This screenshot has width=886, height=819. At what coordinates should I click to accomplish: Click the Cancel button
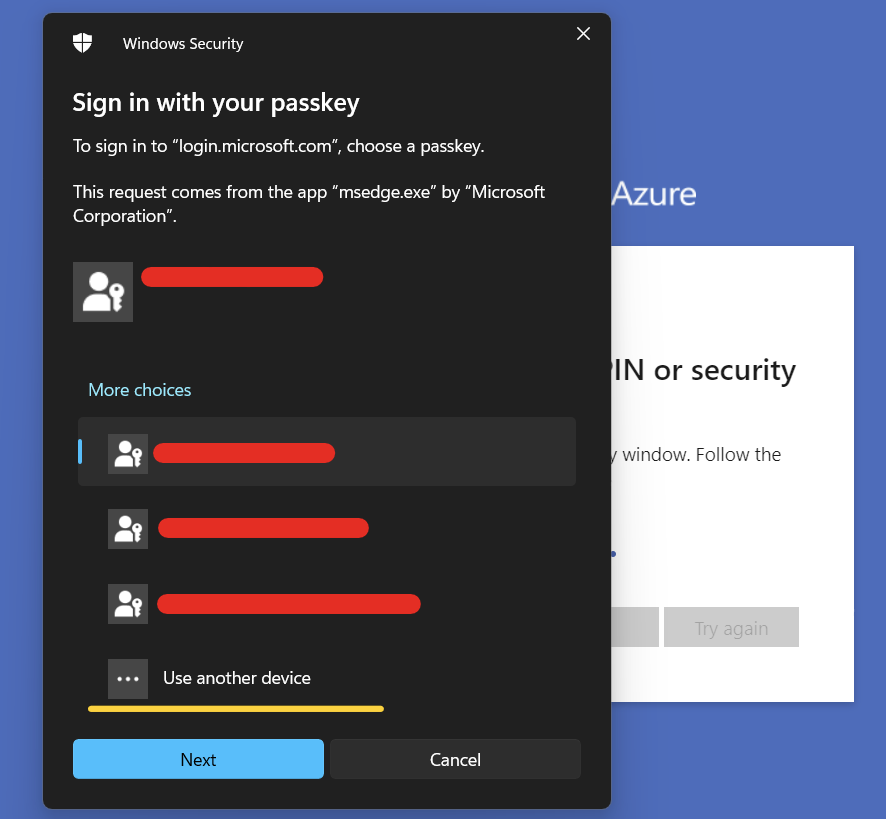pyautogui.click(x=455, y=759)
